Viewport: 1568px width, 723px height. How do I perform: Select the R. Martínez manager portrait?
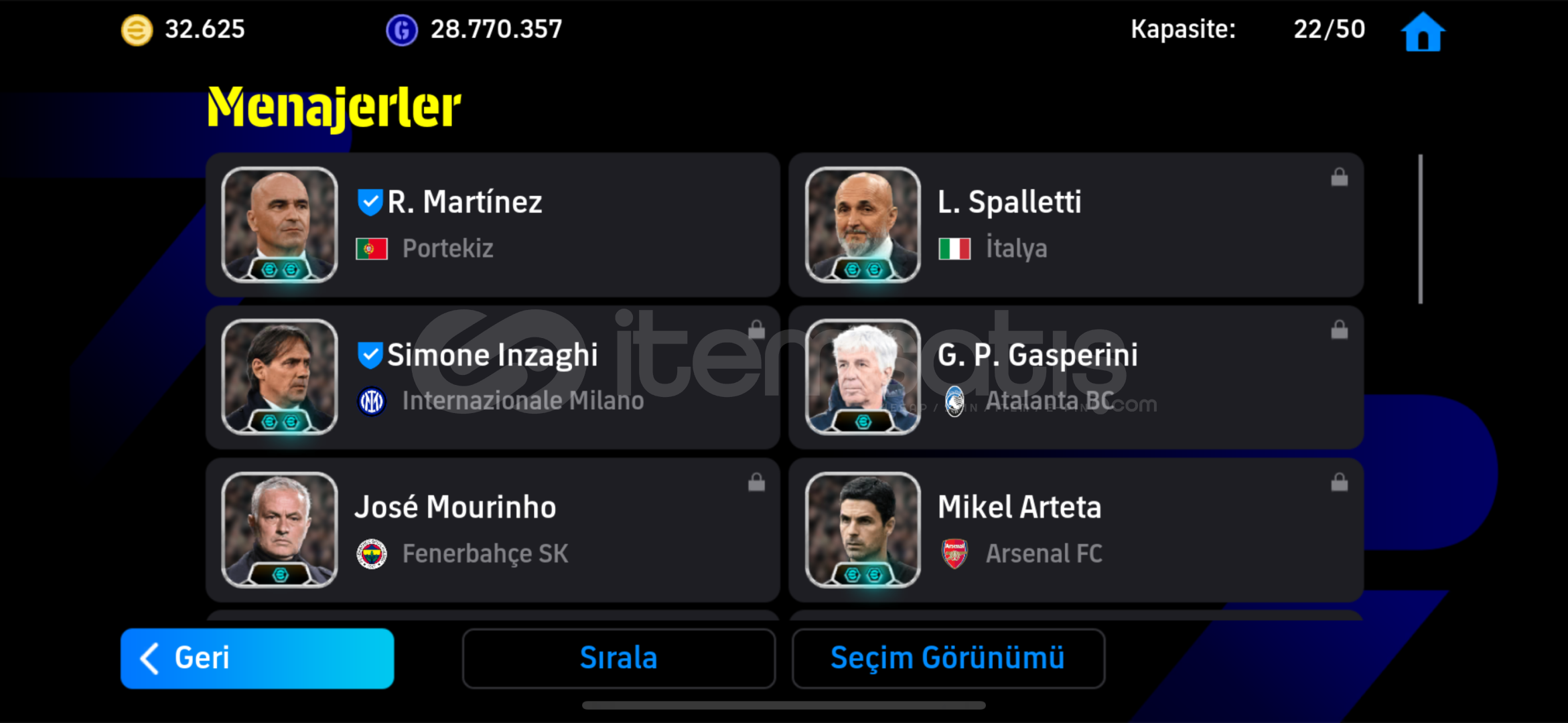279,224
